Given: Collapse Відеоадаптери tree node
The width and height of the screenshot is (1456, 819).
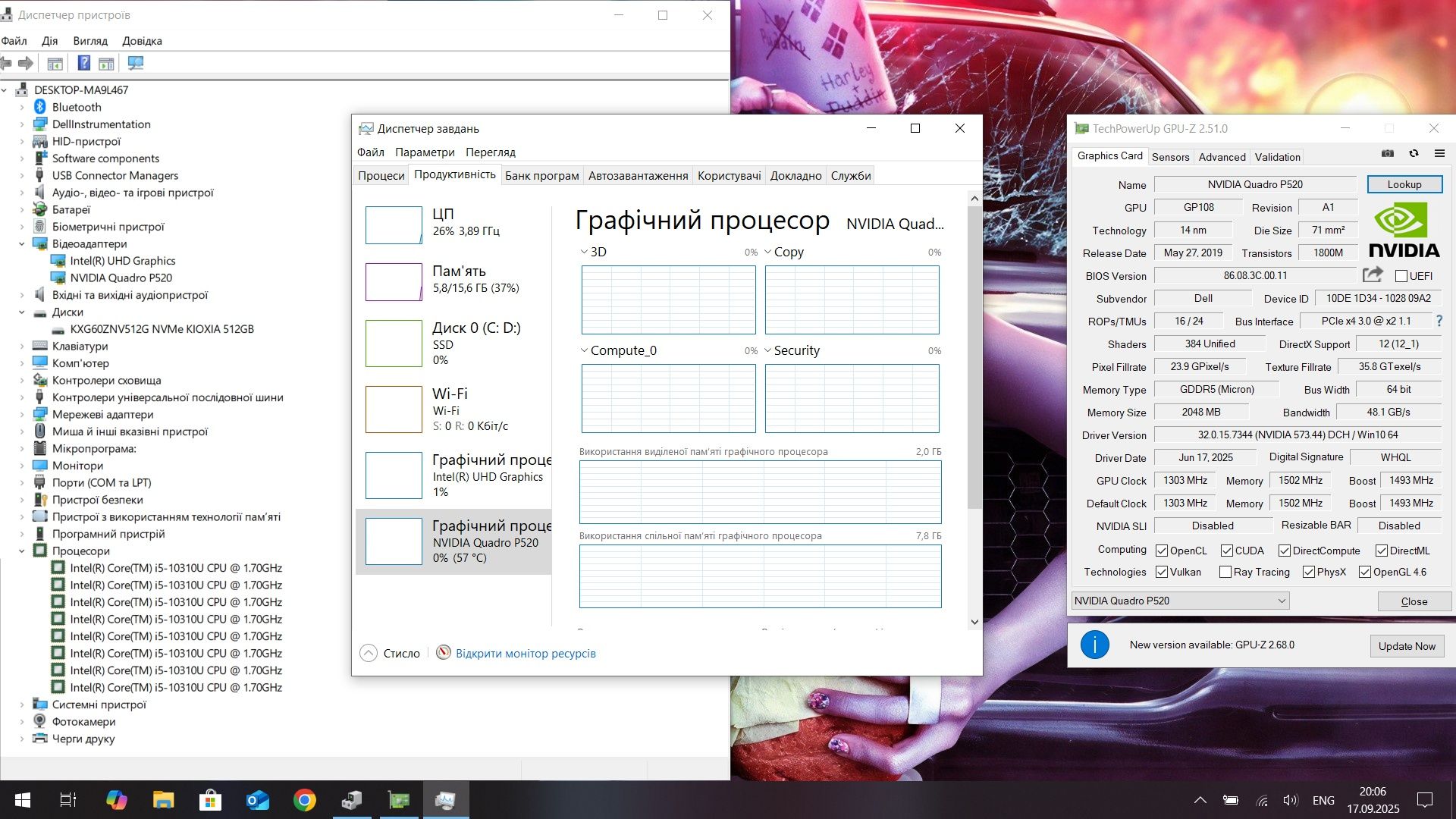Looking at the screenshot, I should coord(21,244).
